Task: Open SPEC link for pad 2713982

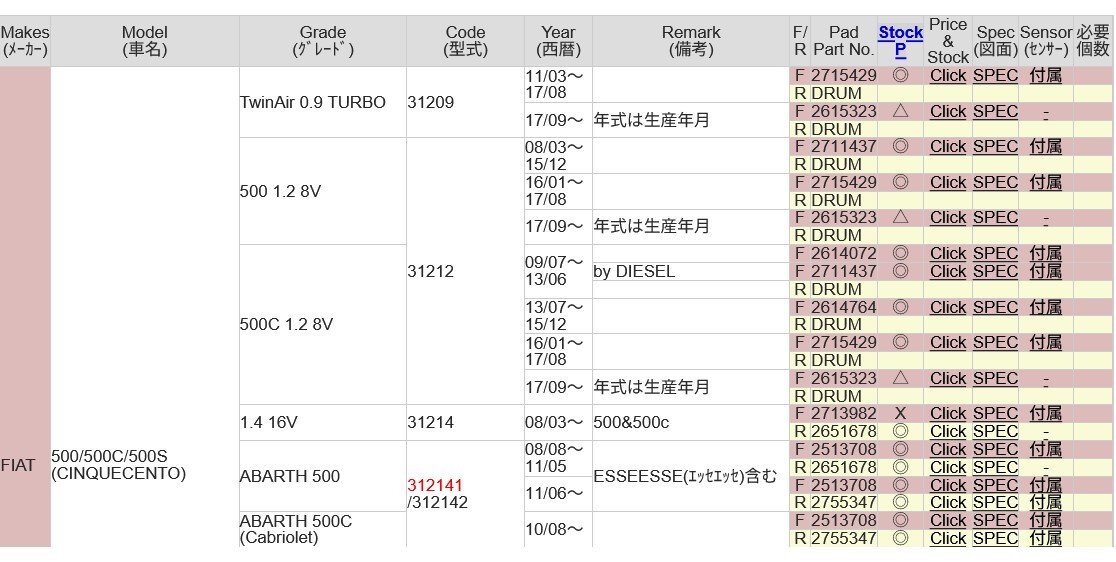Action: (x=995, y=413)
